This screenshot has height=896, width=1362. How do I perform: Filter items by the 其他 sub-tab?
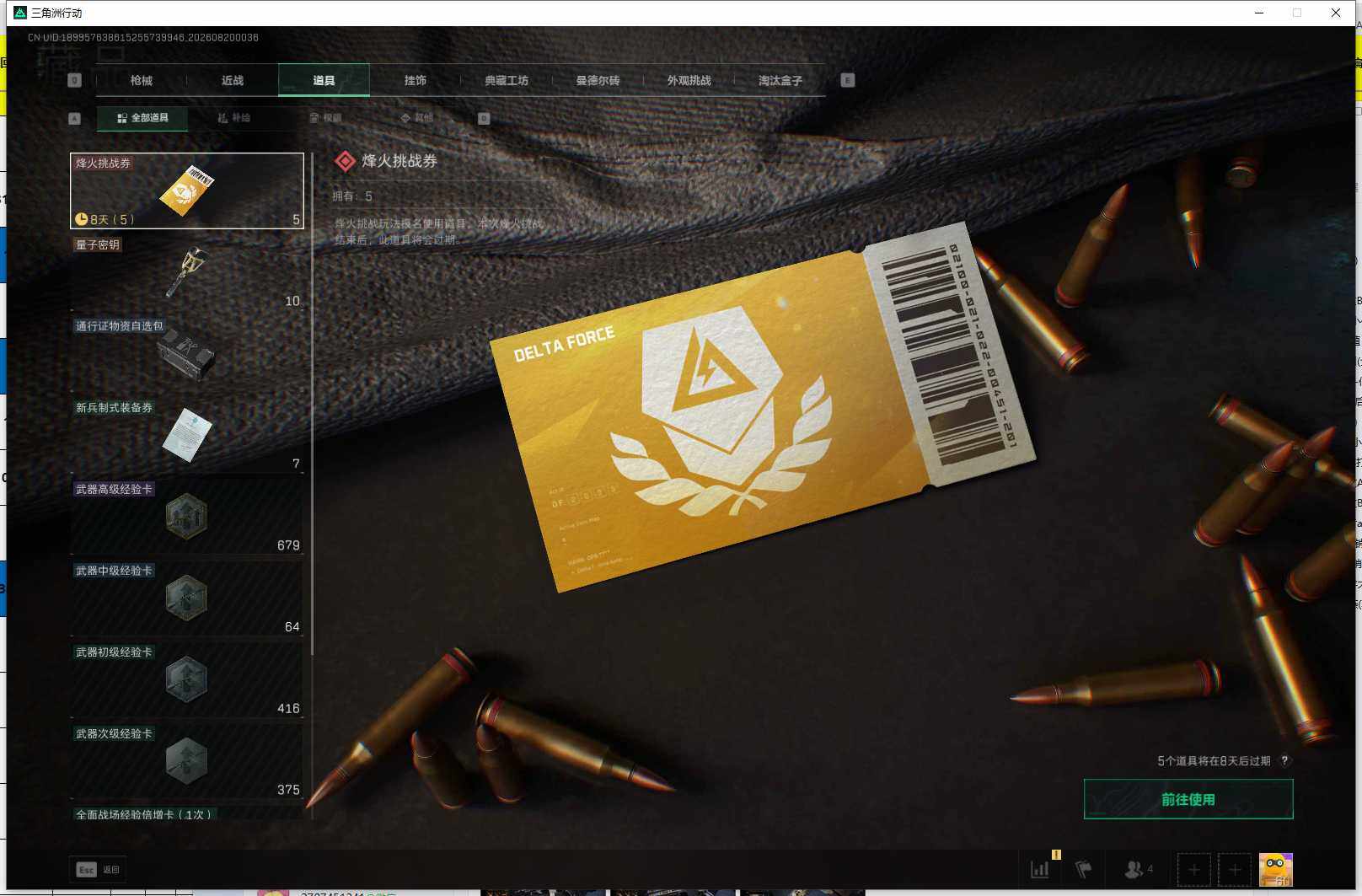(417, 118)
